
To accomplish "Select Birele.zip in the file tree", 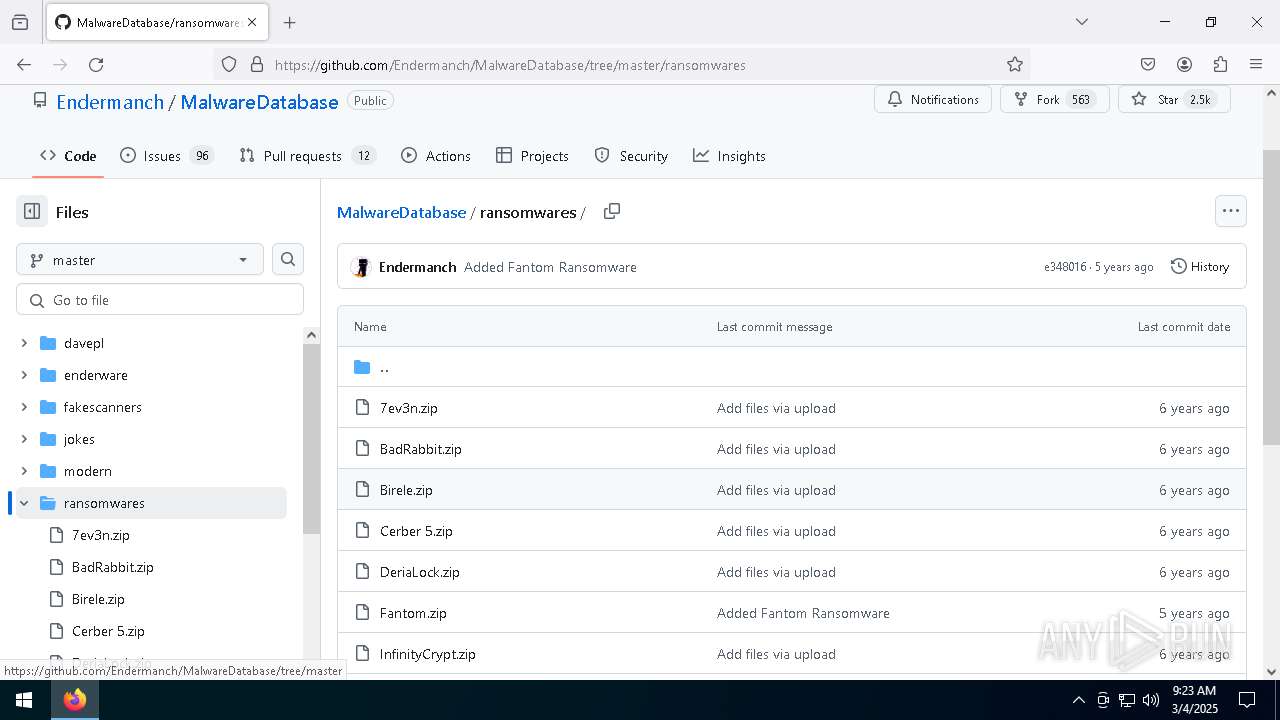I will click(98, 599).
